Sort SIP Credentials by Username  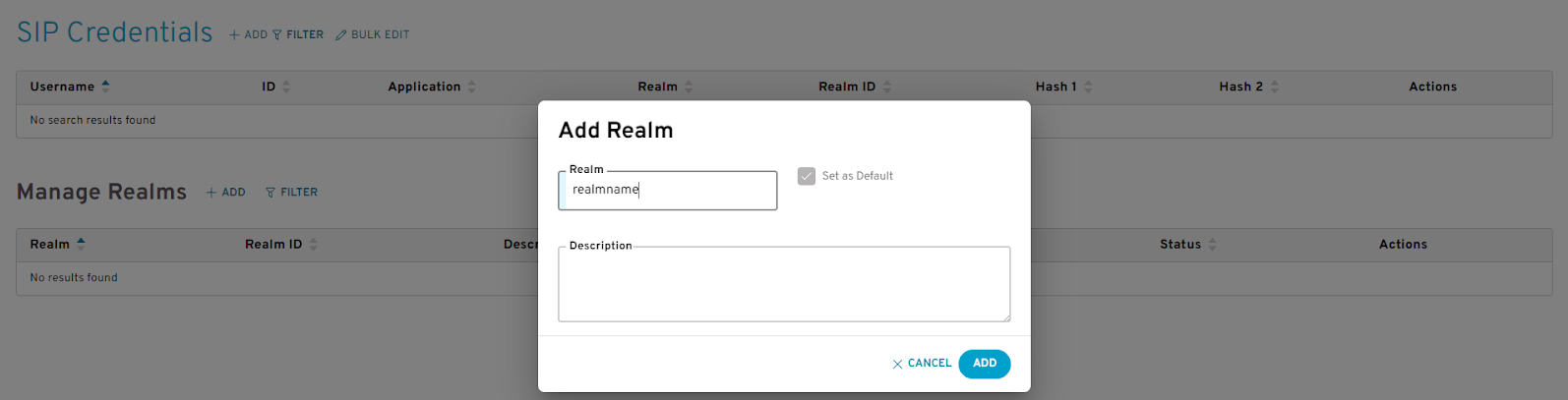coord(70,86)
